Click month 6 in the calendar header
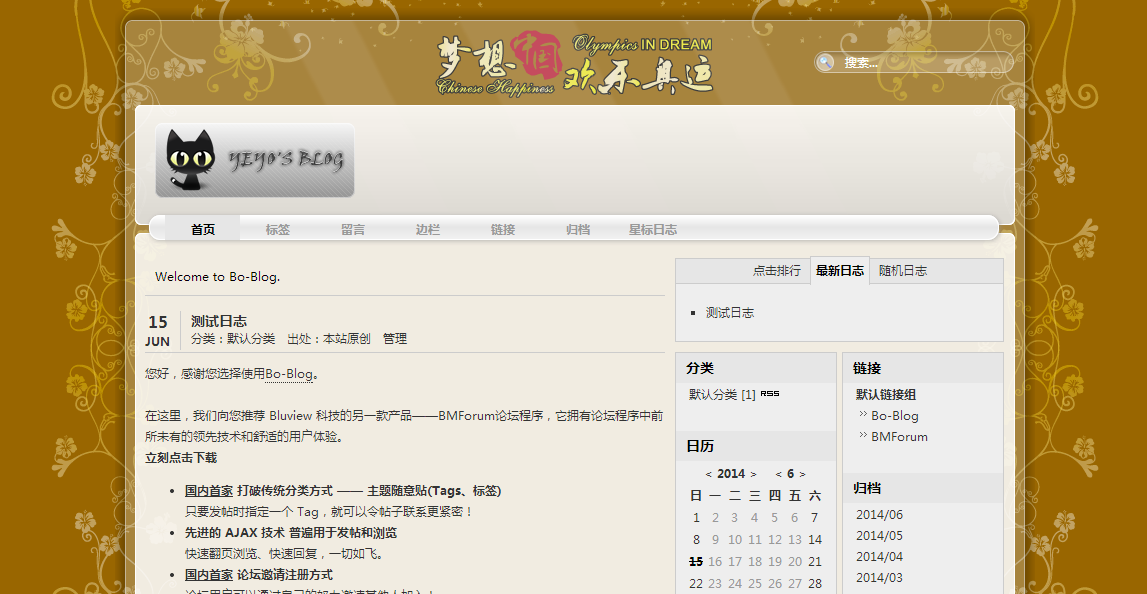The height and width of the screenshot is (594, 1147). (x=790, y=473)
